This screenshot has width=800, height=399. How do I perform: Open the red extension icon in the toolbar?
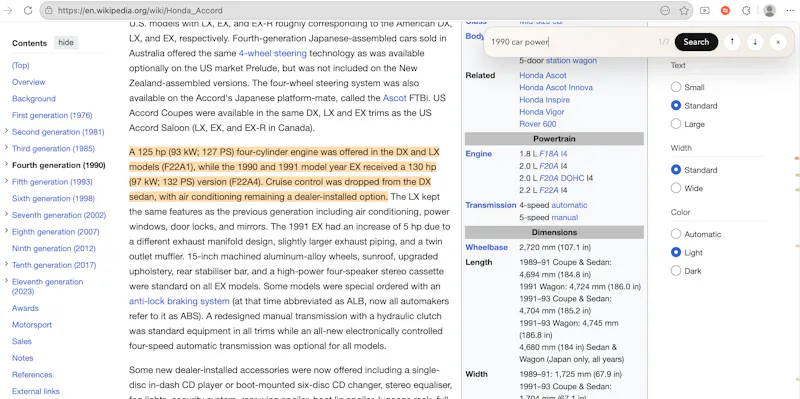725,10
